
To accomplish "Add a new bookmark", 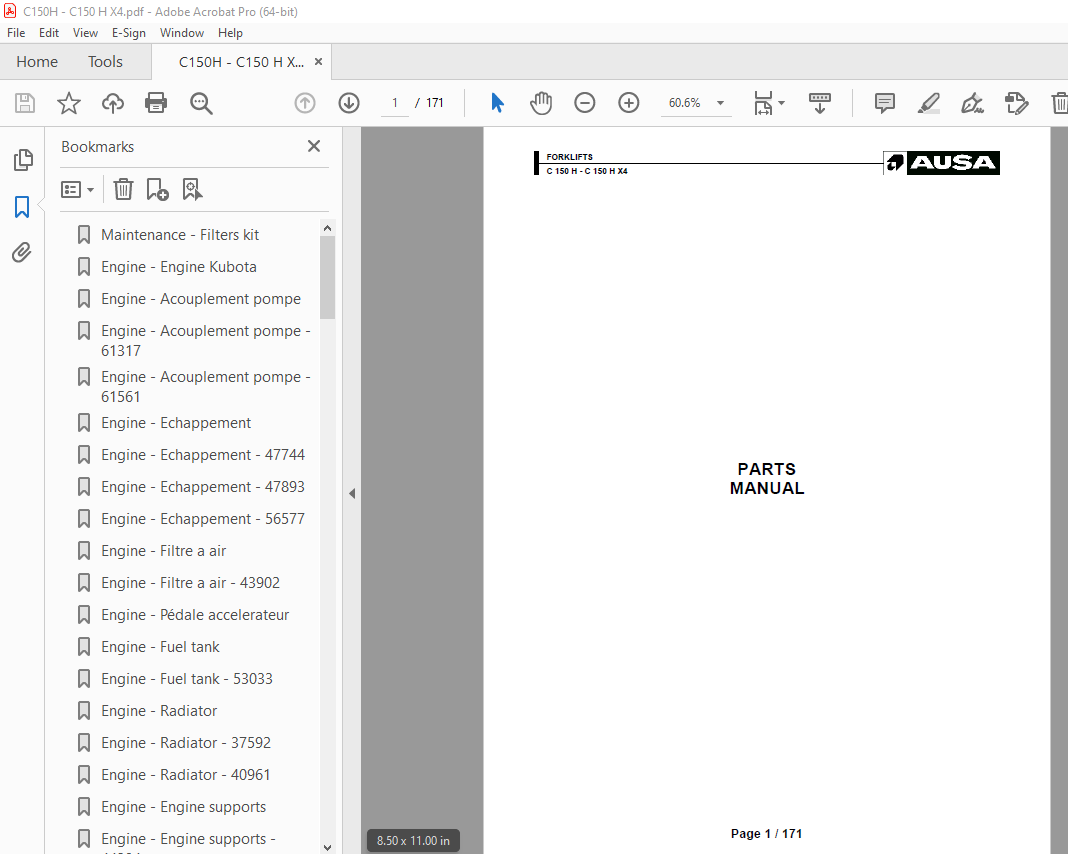I will tap(157, 189).
